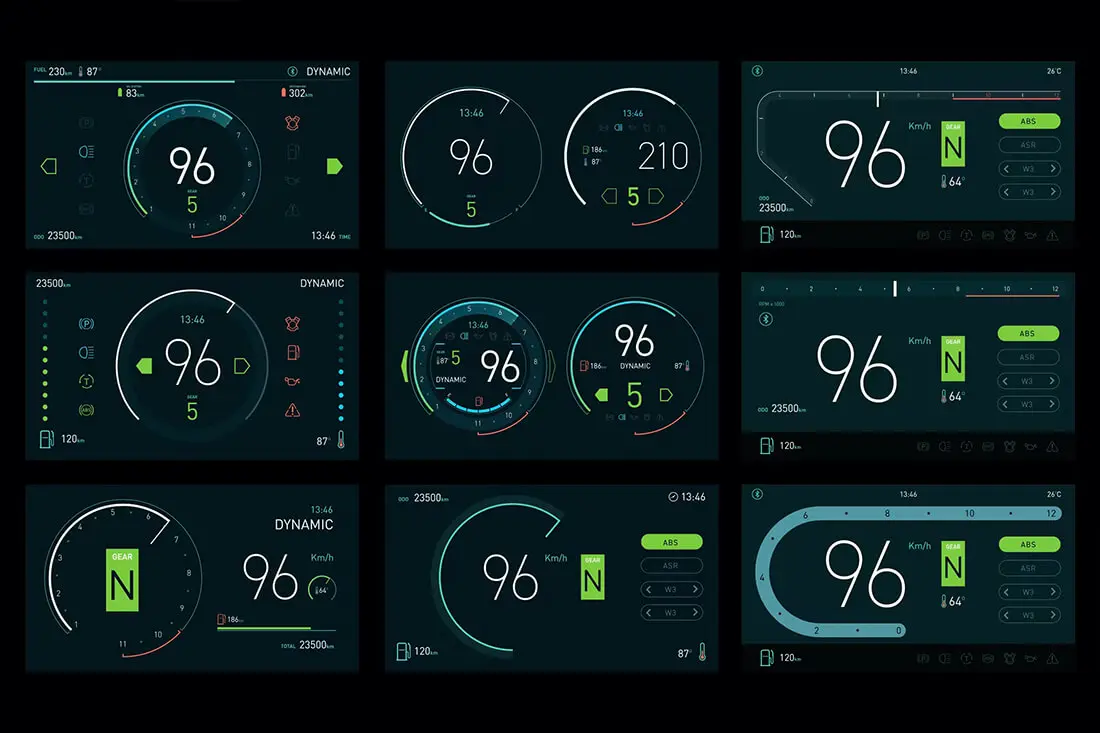Click the clock icon beside 13:46 in bottom-middle dashboard
This screenshot has height=733, width=1100.
pos(672,497)
